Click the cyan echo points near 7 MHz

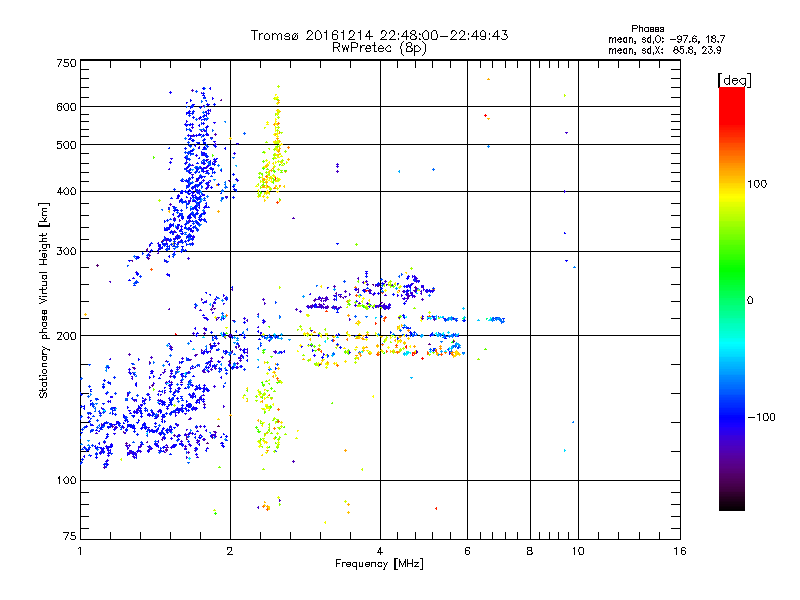pyautogui.click(x=495, y=320)
